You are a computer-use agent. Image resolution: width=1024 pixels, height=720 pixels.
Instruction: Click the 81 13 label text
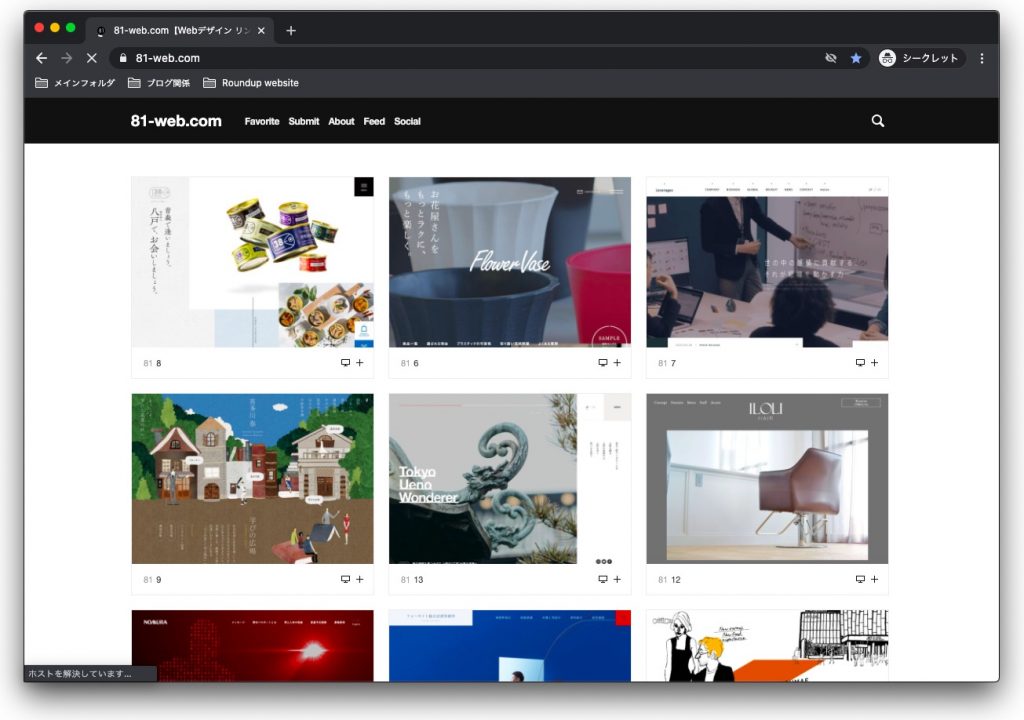coord(412,580)
